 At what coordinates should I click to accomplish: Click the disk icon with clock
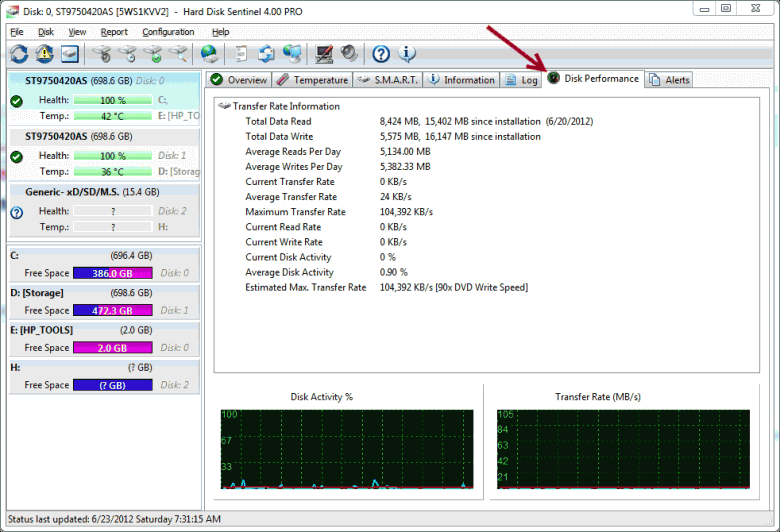point(128,54)
